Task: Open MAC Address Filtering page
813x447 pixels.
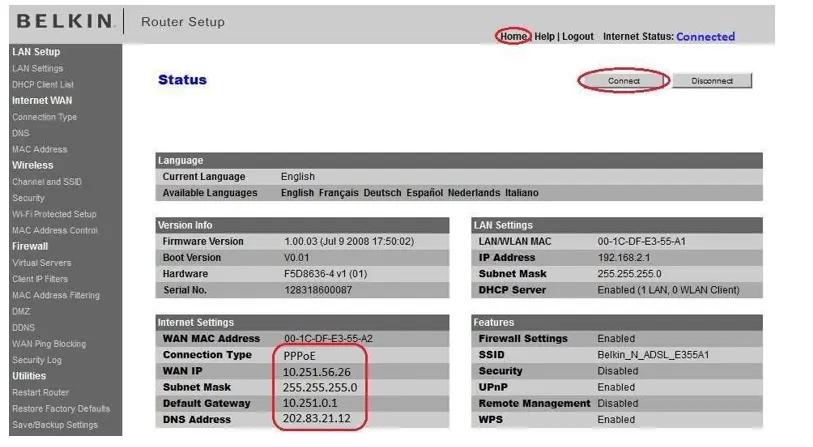Action: (x=55, y=295)
